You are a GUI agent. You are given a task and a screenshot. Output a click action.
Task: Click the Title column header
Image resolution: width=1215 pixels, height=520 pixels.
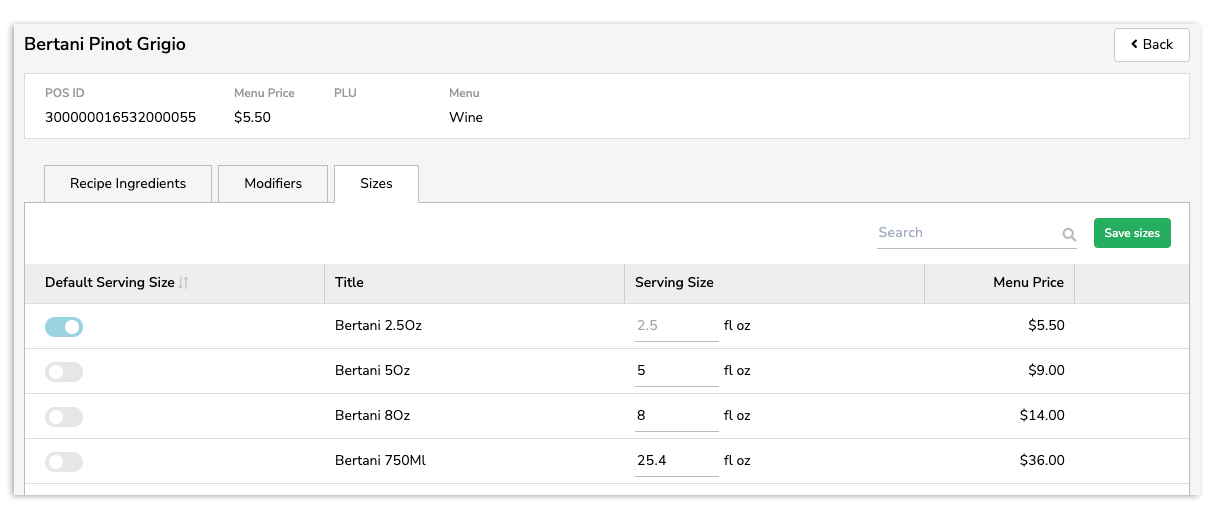[349, 283]
